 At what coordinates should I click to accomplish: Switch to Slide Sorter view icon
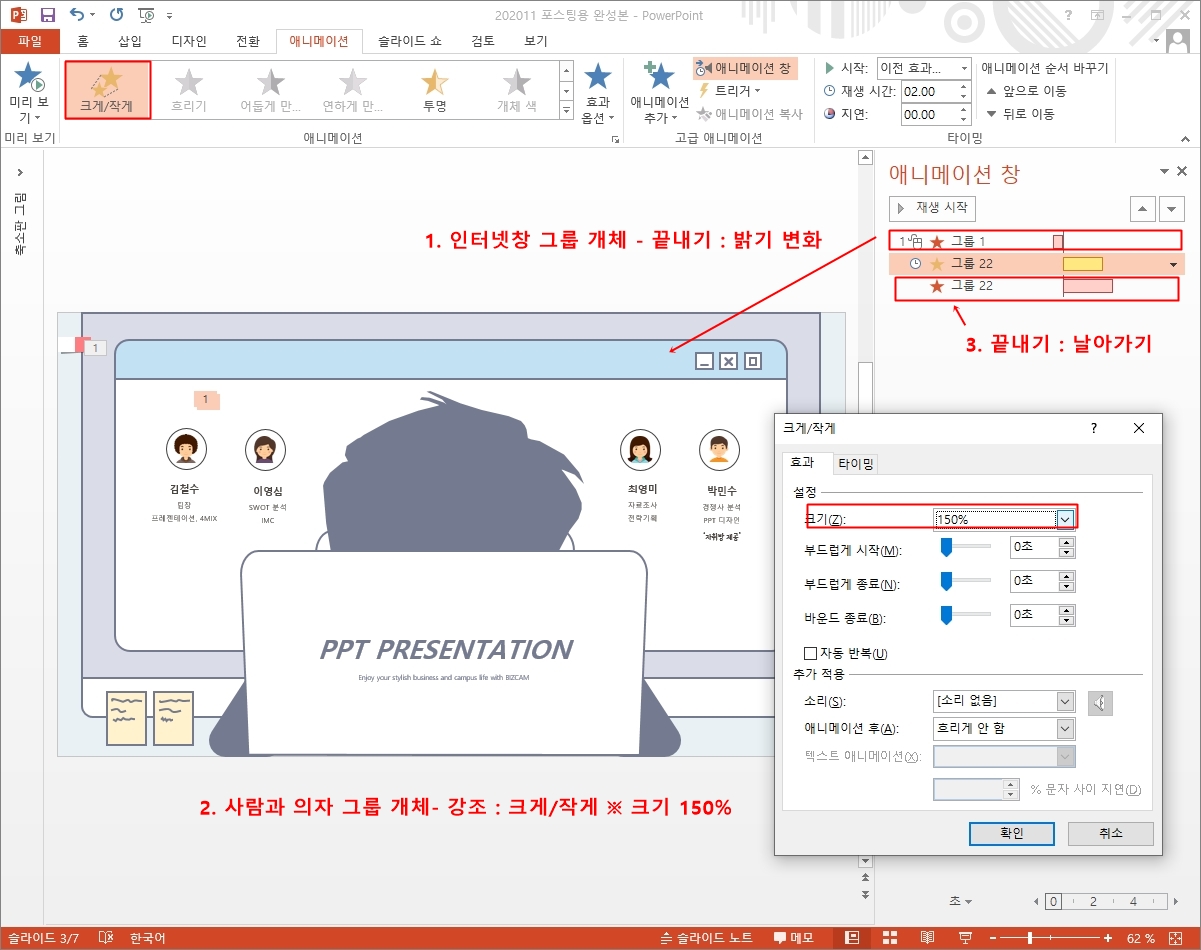[889, 938]
